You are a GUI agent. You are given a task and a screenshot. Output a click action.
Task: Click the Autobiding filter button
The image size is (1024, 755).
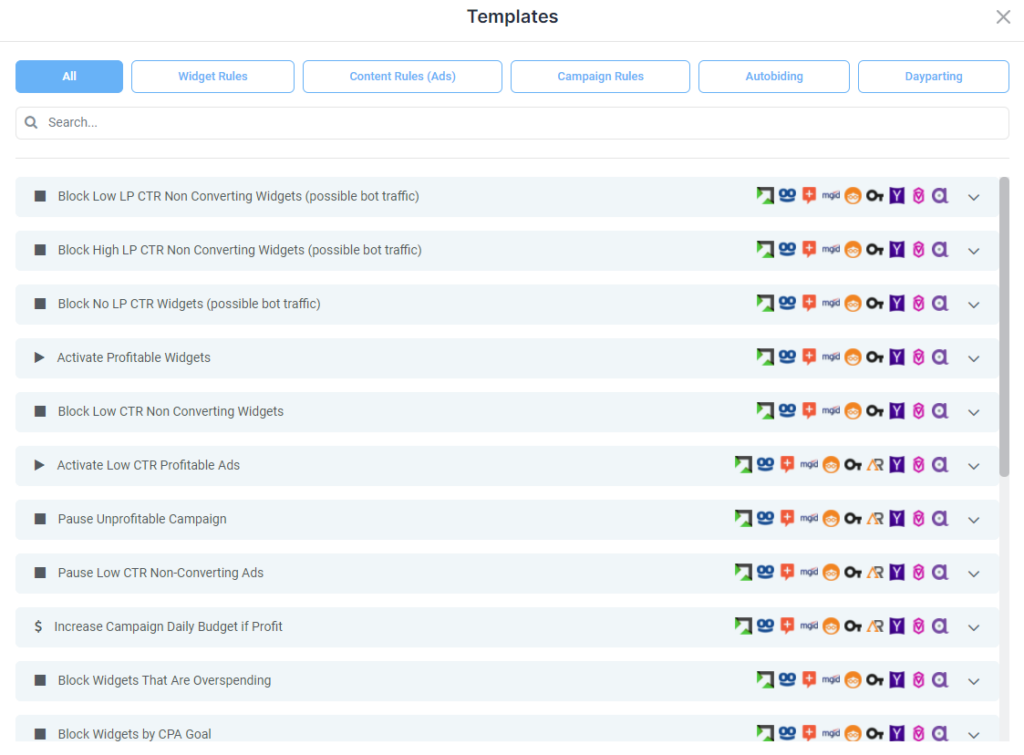point(773,76)
